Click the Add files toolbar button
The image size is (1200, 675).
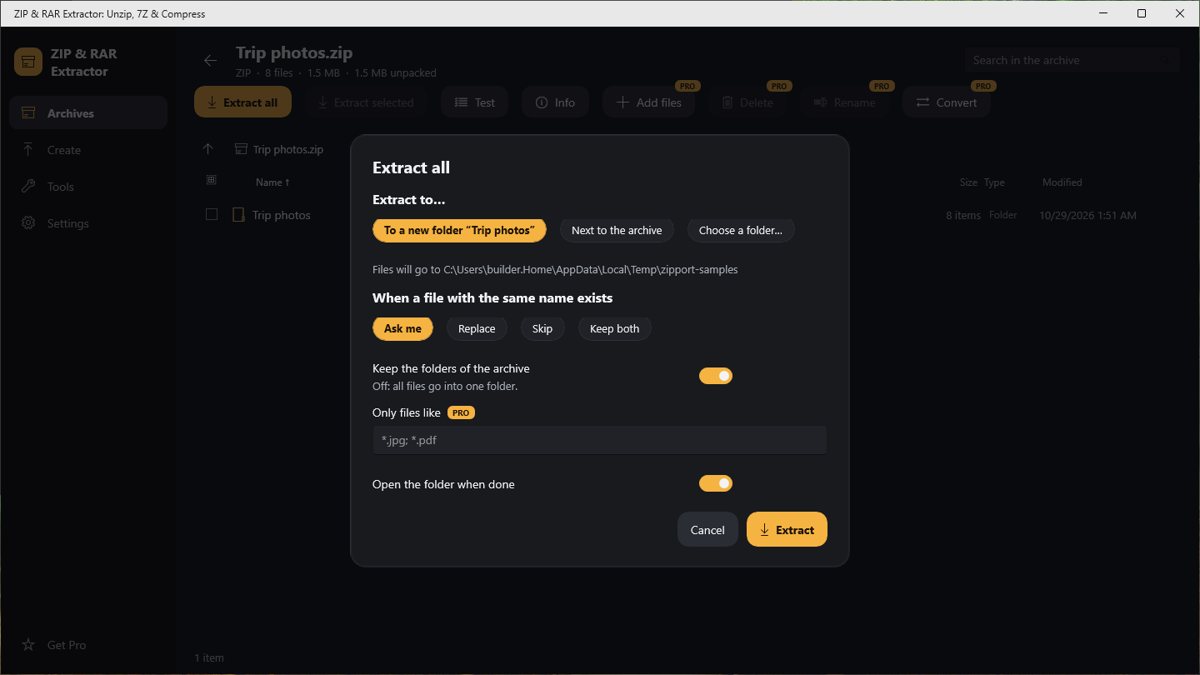point(649,102)
